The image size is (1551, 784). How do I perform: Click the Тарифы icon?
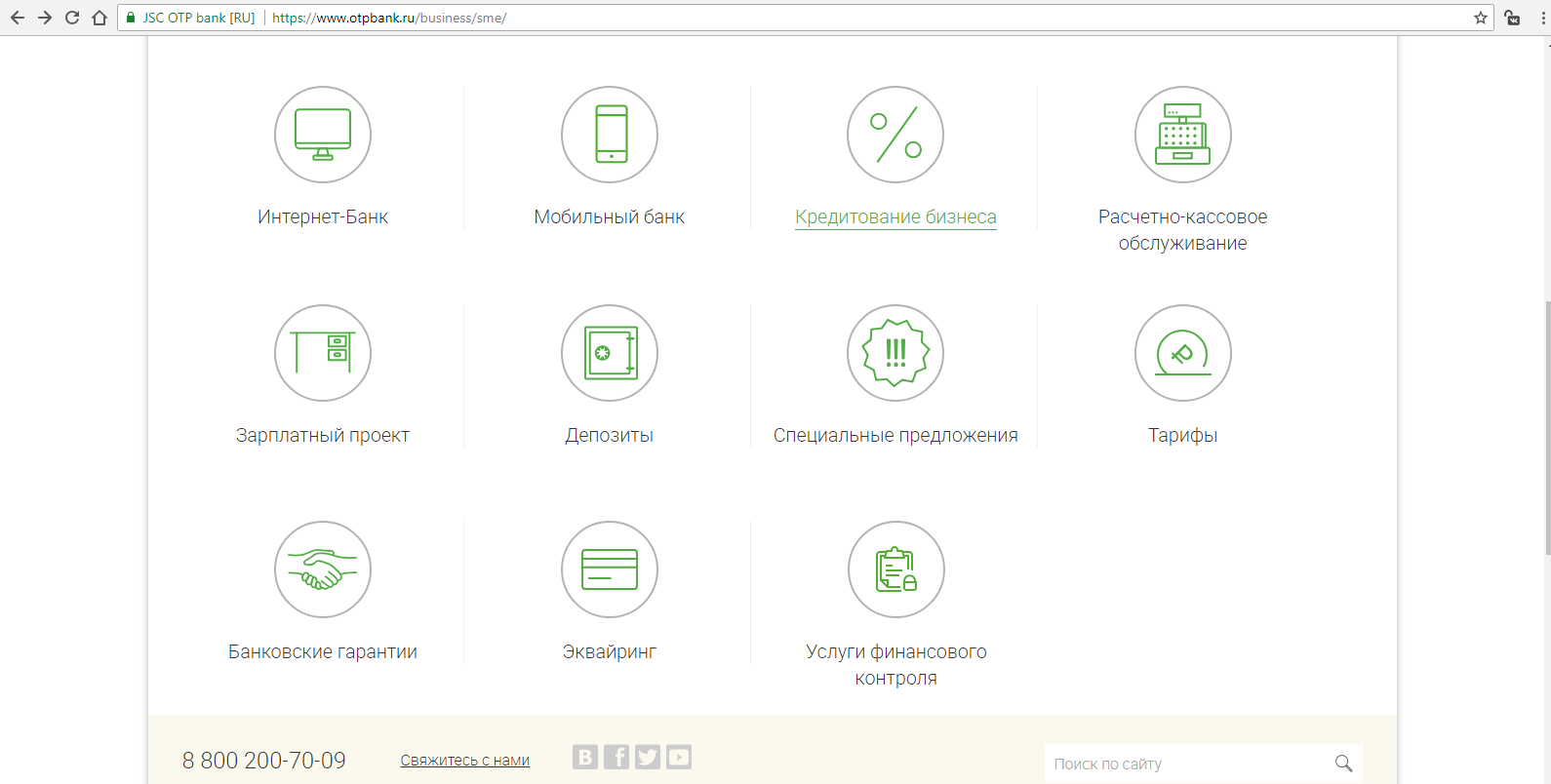pyautogui.click(x=1182, y=353)
